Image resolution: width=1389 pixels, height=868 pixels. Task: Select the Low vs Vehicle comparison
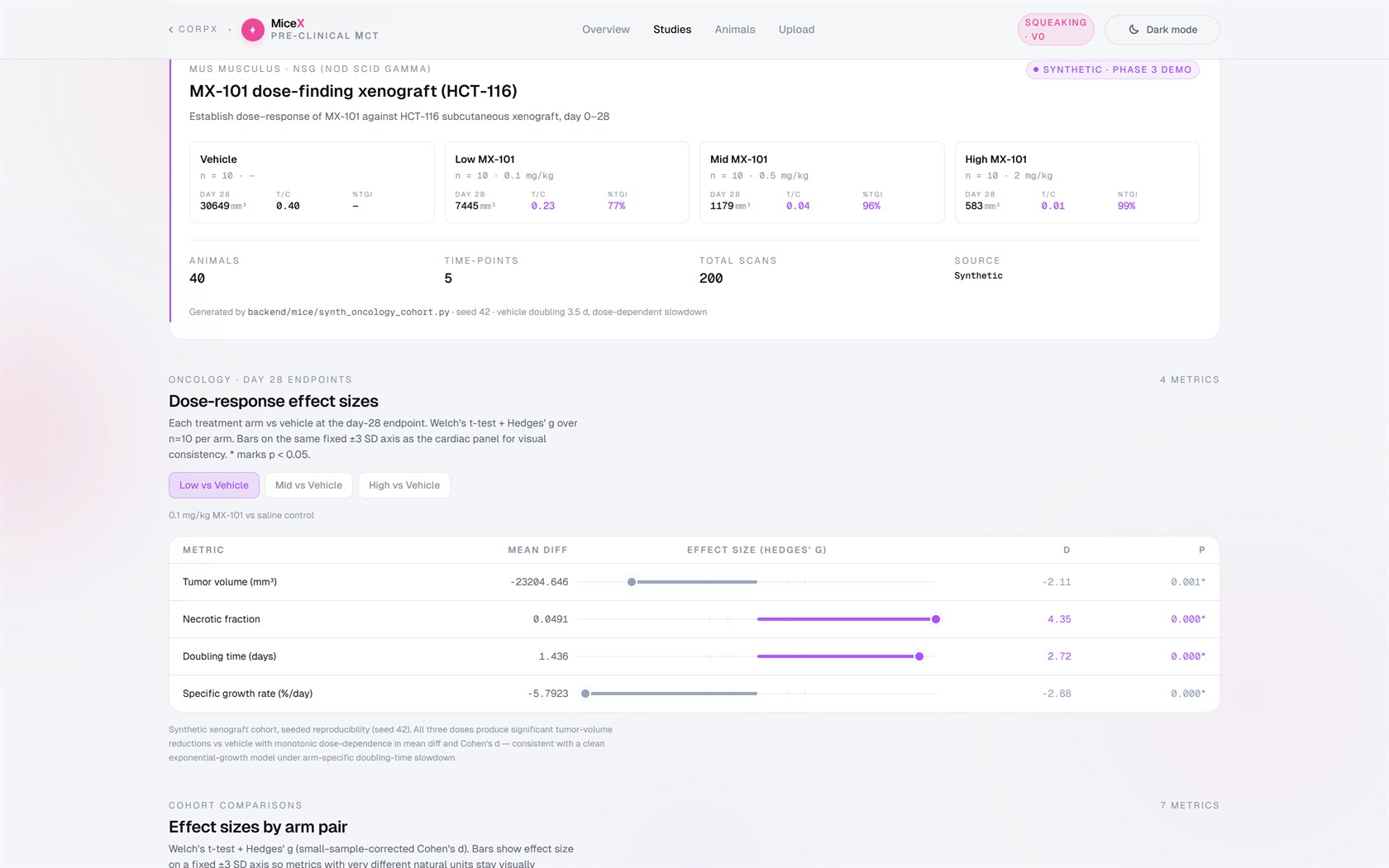214,485
